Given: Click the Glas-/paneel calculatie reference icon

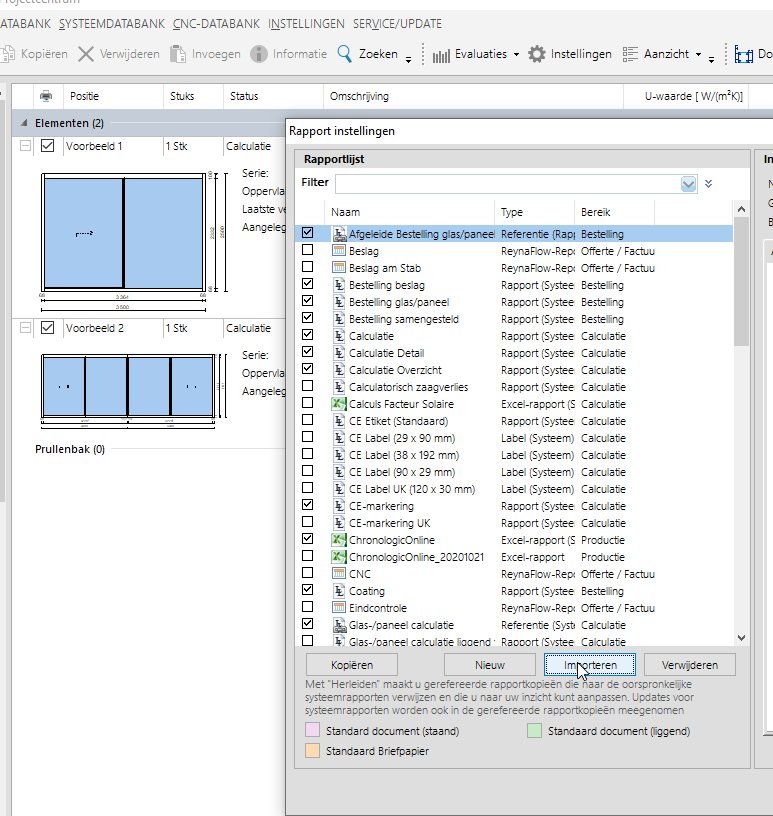Looking at the screenshot, I should click(339, 625).
